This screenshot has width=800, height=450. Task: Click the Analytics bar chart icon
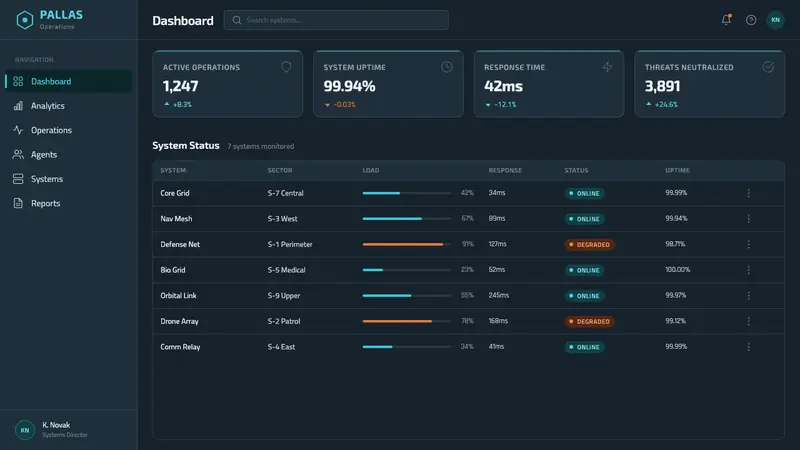pos(18,106)
